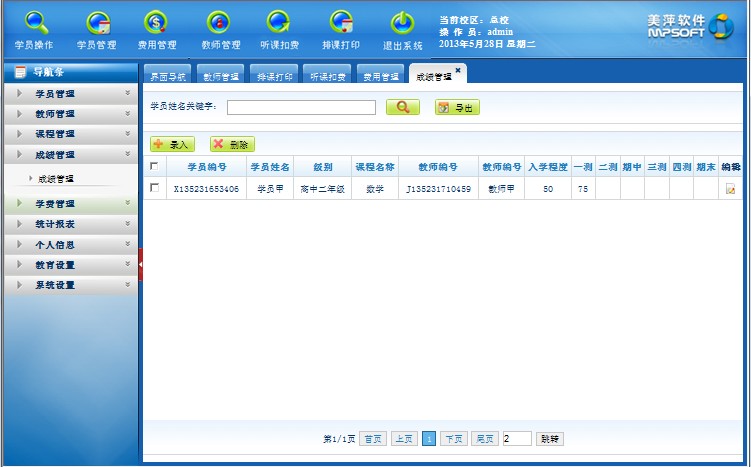
Task: Open 听课扣费 in the top toolbar
Action: pos(281,29)
